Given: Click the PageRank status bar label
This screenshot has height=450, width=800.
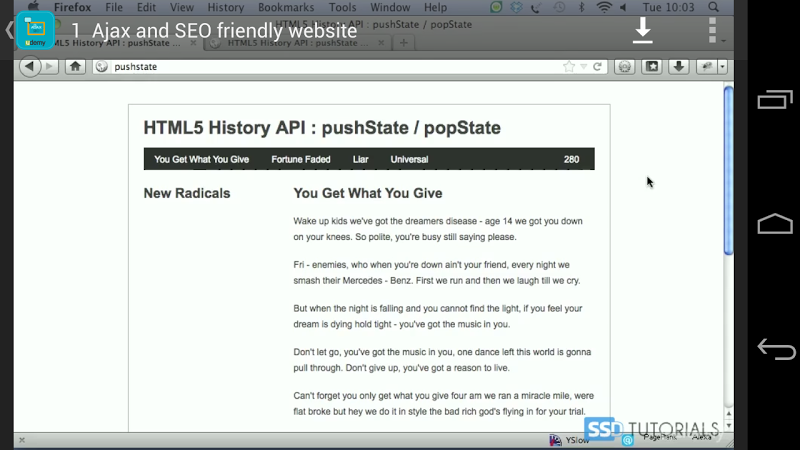Looking at the screenshot, I should click(660, 437).
